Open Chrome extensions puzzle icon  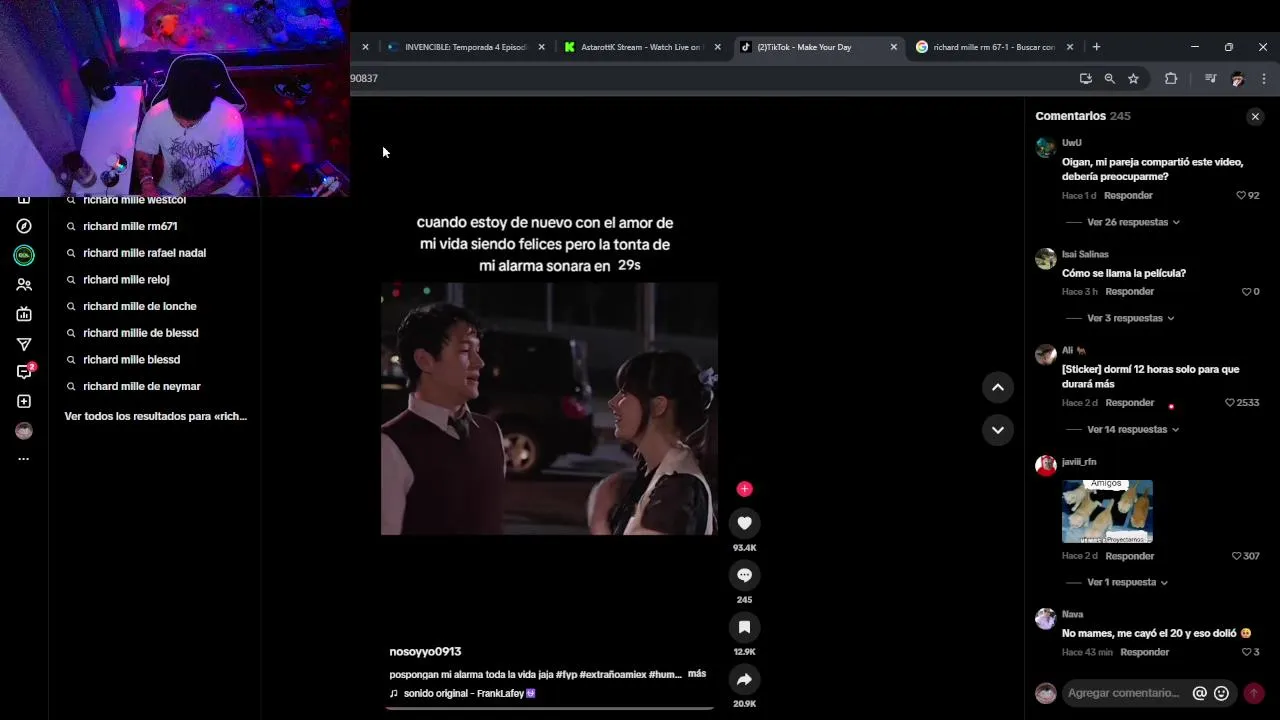point(1171,78)
